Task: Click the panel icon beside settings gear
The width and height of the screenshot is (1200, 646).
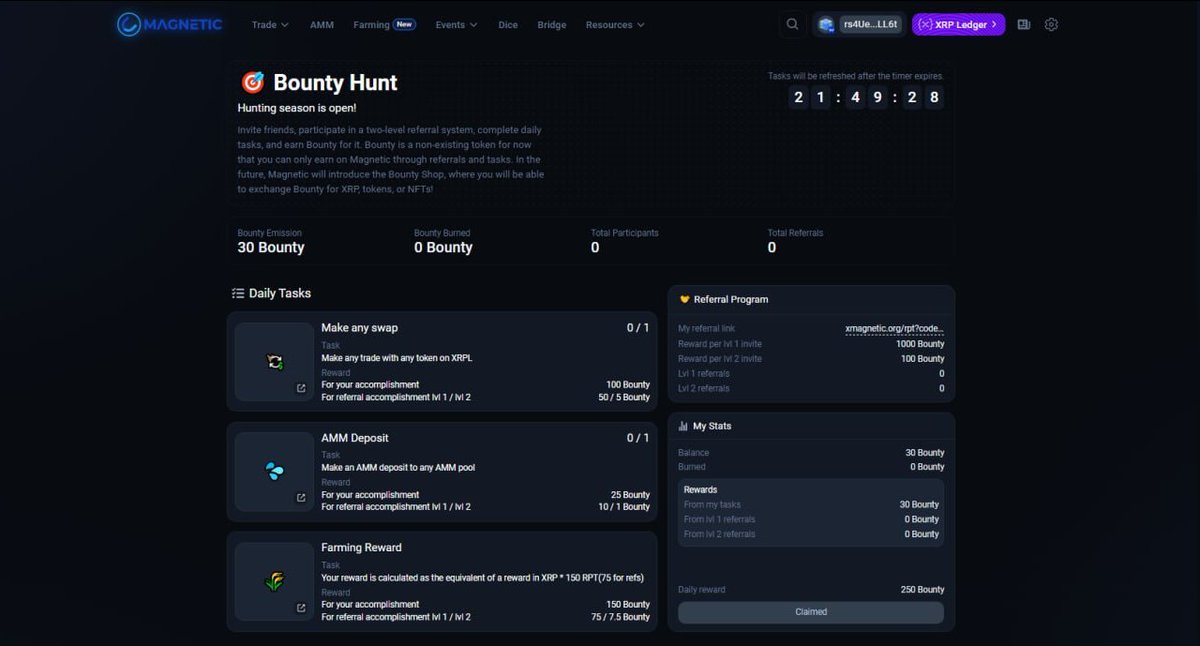Action: 1023,24
